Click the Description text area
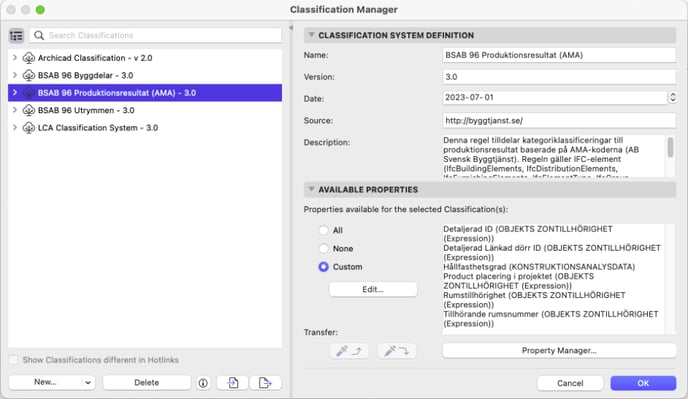Screen dimensions: 688x399 (x=555, y=156)
